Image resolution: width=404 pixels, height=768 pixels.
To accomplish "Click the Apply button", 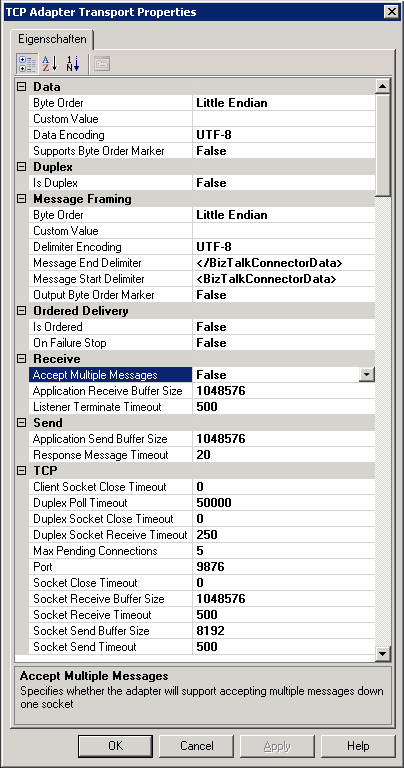I will click(277, 746).
